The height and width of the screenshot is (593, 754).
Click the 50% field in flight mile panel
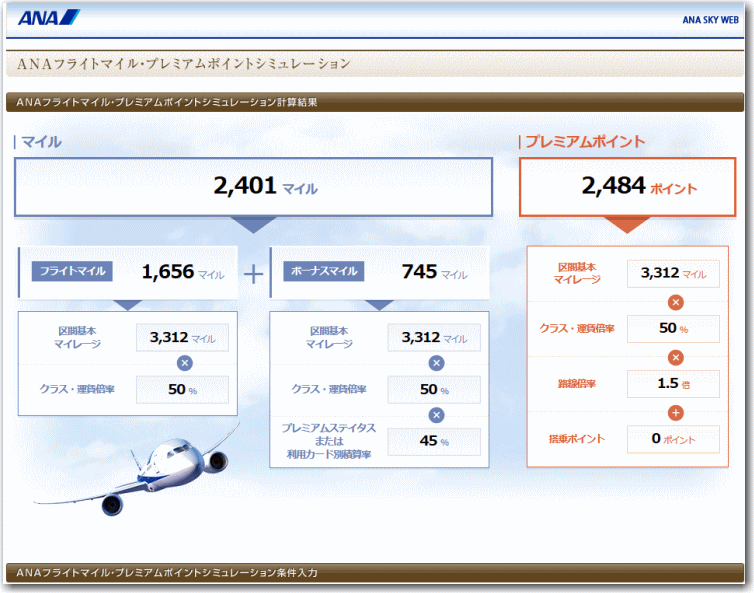tap(182, 390)
